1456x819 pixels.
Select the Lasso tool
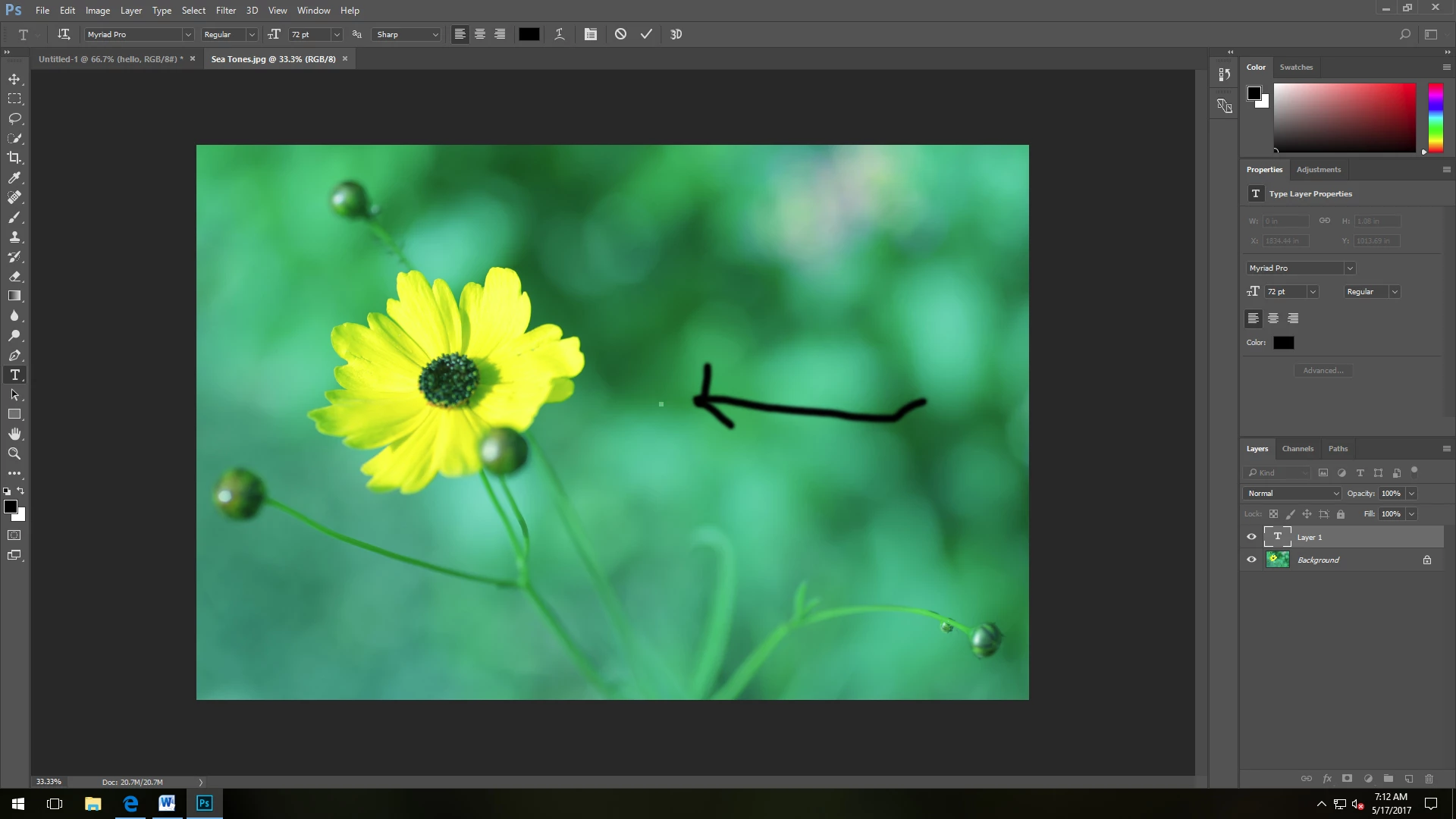[x=14, y=119]
